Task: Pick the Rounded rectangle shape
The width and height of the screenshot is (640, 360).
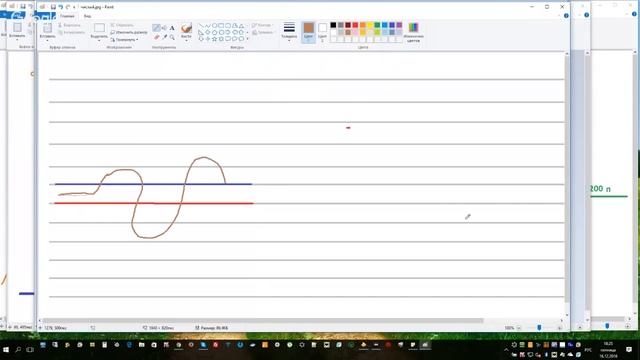Action: (228, 26)
